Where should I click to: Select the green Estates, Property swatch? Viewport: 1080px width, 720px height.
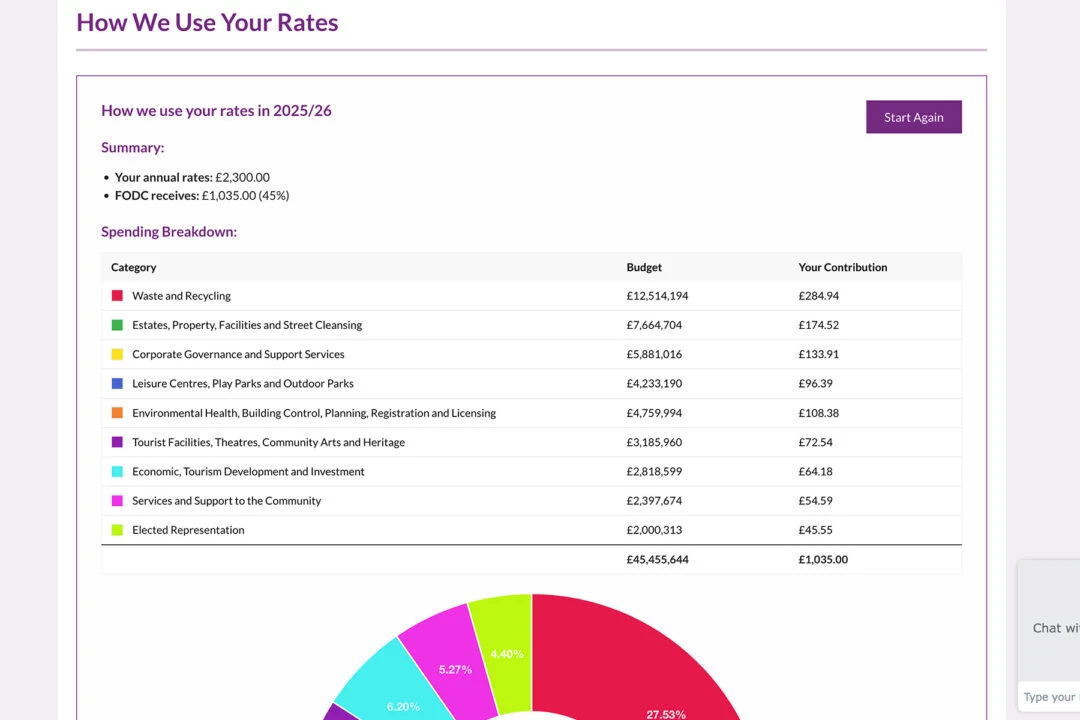pos(117,325)
